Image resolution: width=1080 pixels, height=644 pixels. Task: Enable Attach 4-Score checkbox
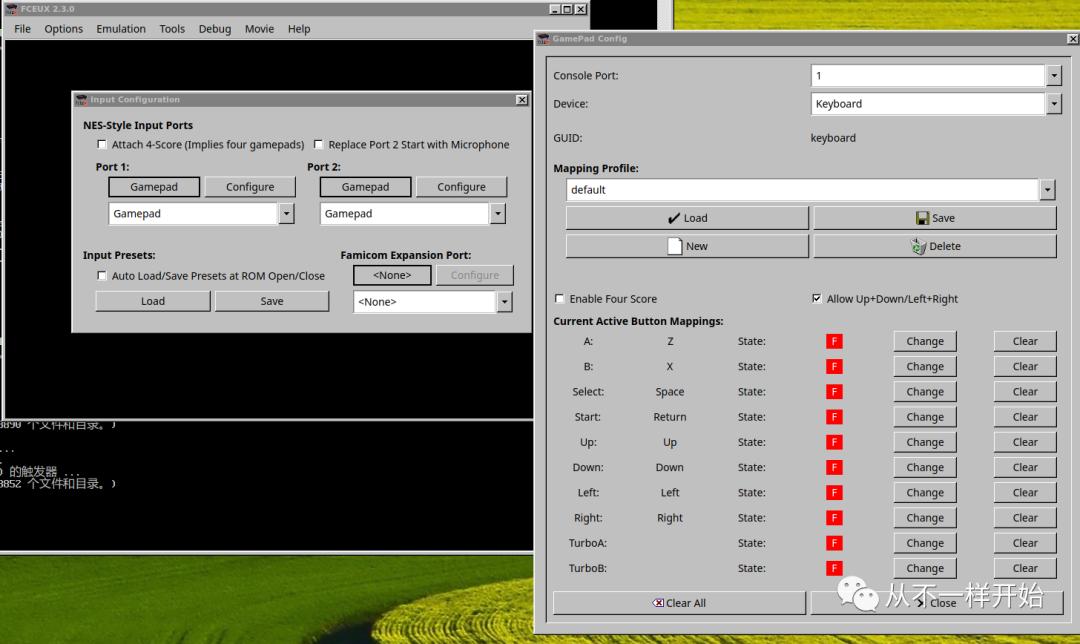(101, 145)
